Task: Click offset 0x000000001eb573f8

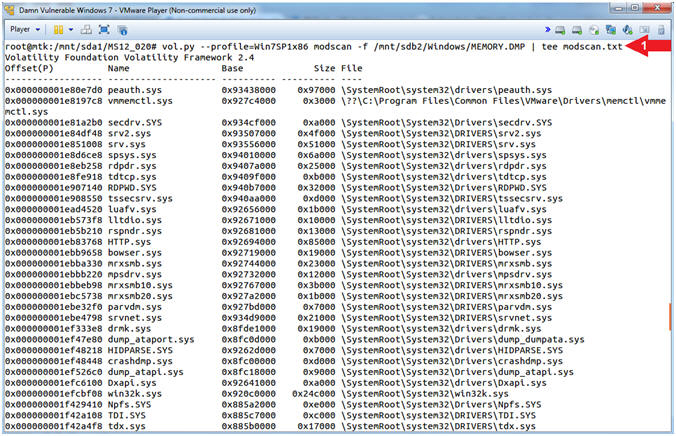Action: (53, 220)
